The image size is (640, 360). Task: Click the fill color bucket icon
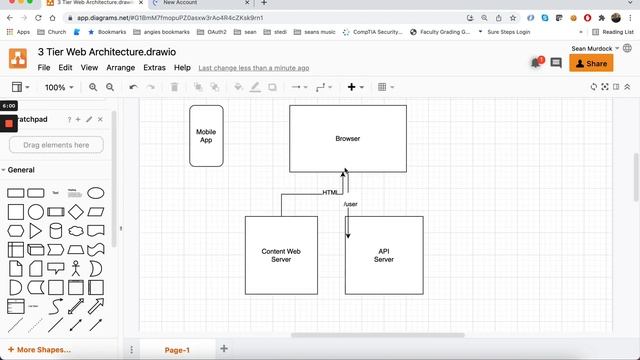tap(238, 87)
